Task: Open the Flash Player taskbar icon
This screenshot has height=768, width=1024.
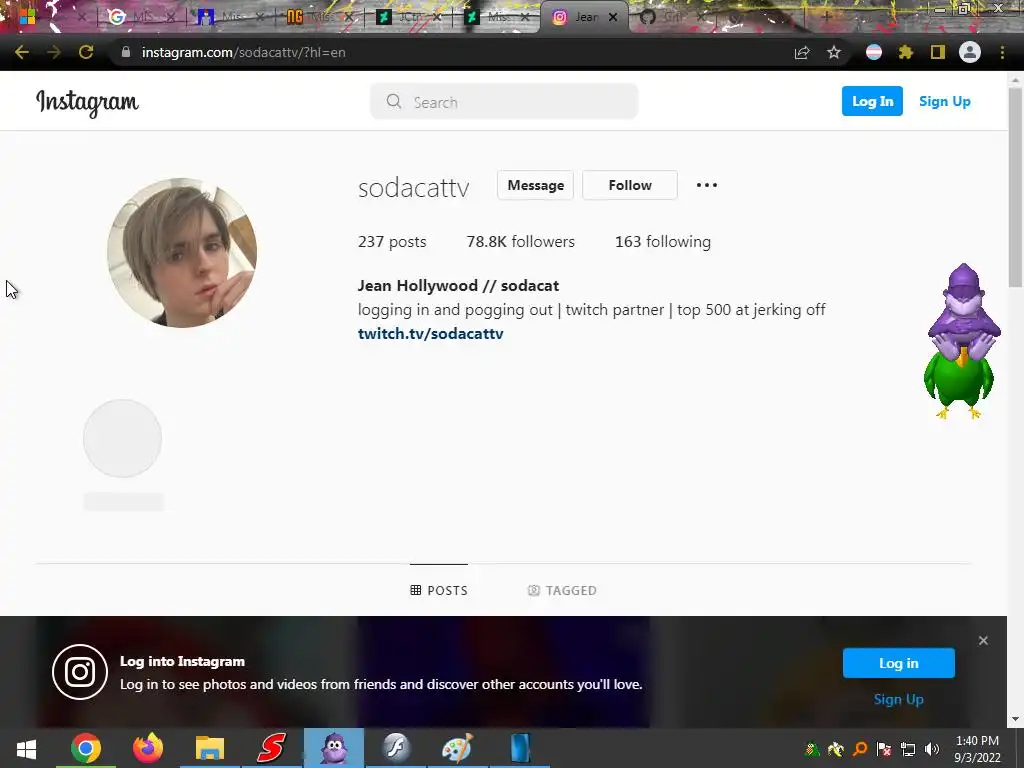Action: [395, 749]
